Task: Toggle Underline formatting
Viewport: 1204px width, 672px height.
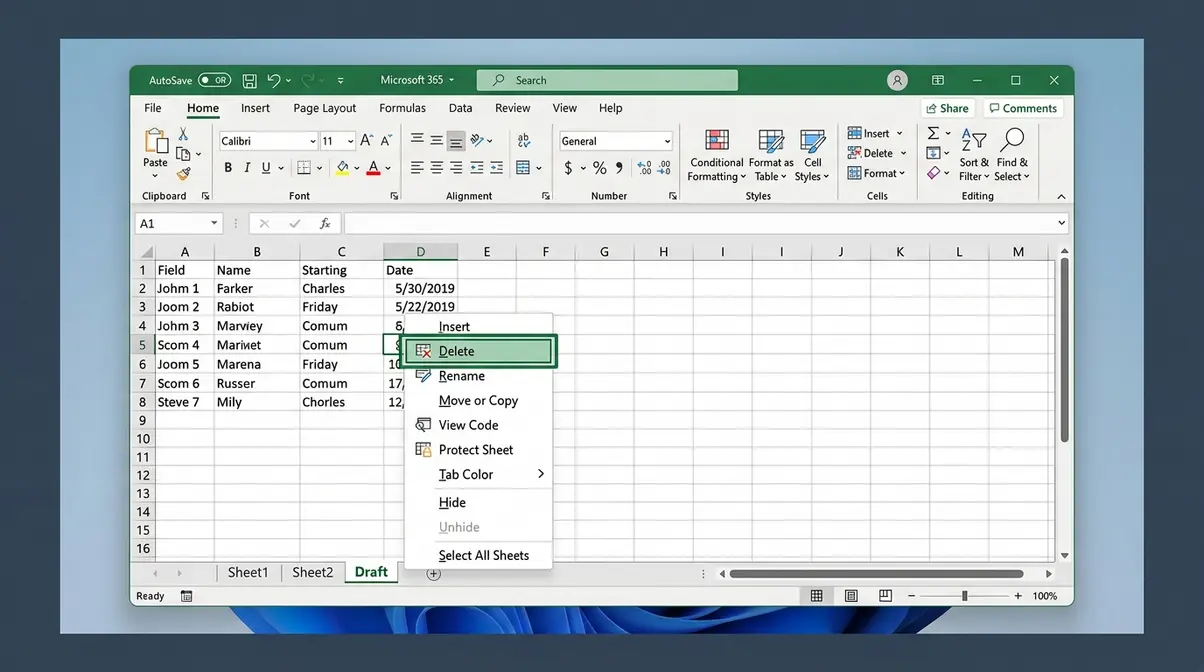Action: coord(266,168)
